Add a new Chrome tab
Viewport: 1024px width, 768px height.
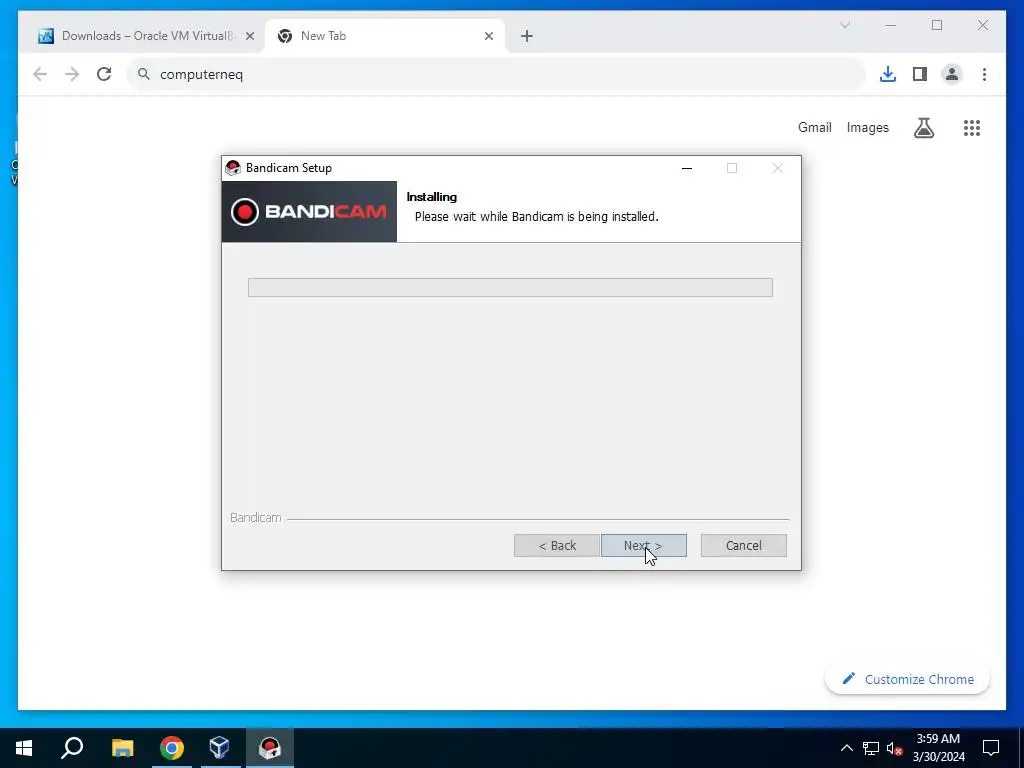point(526,37)
